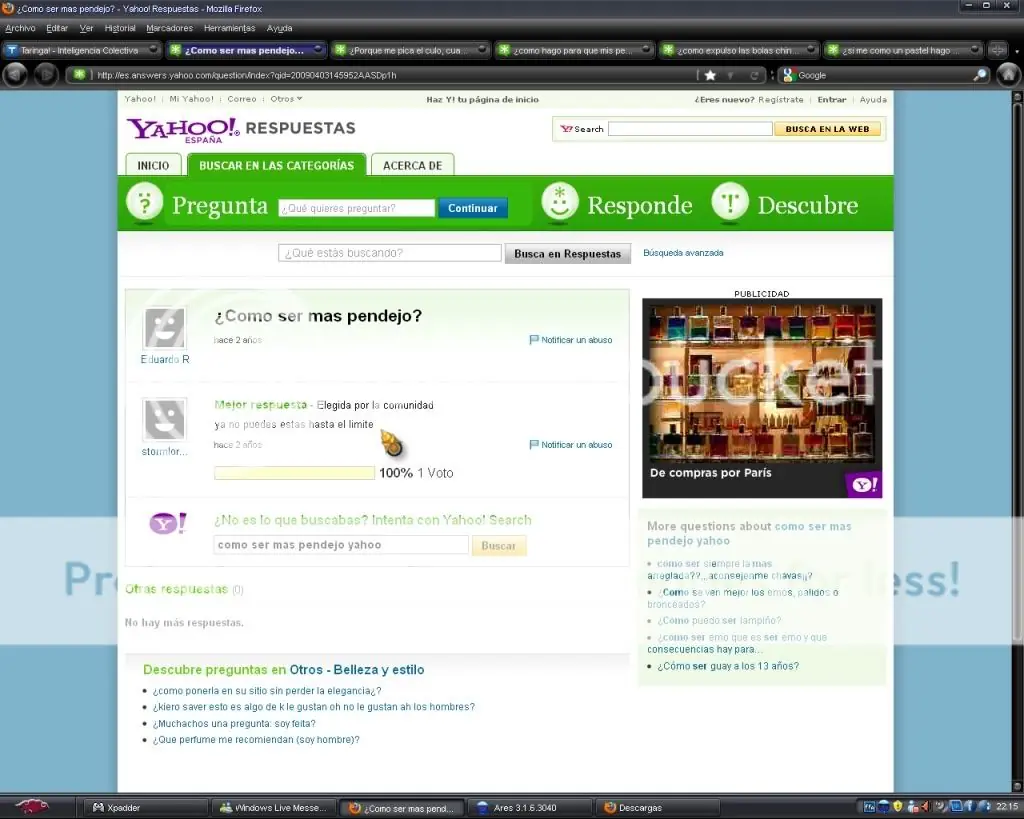
Task: Open the Ayuda menu in menu bar
Action: [x=280, y=28]
